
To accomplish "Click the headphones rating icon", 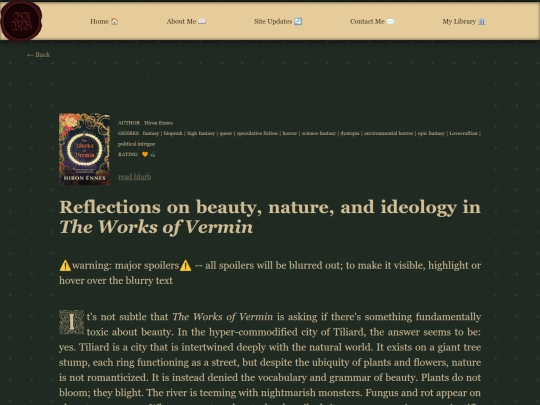I will 153,154.
